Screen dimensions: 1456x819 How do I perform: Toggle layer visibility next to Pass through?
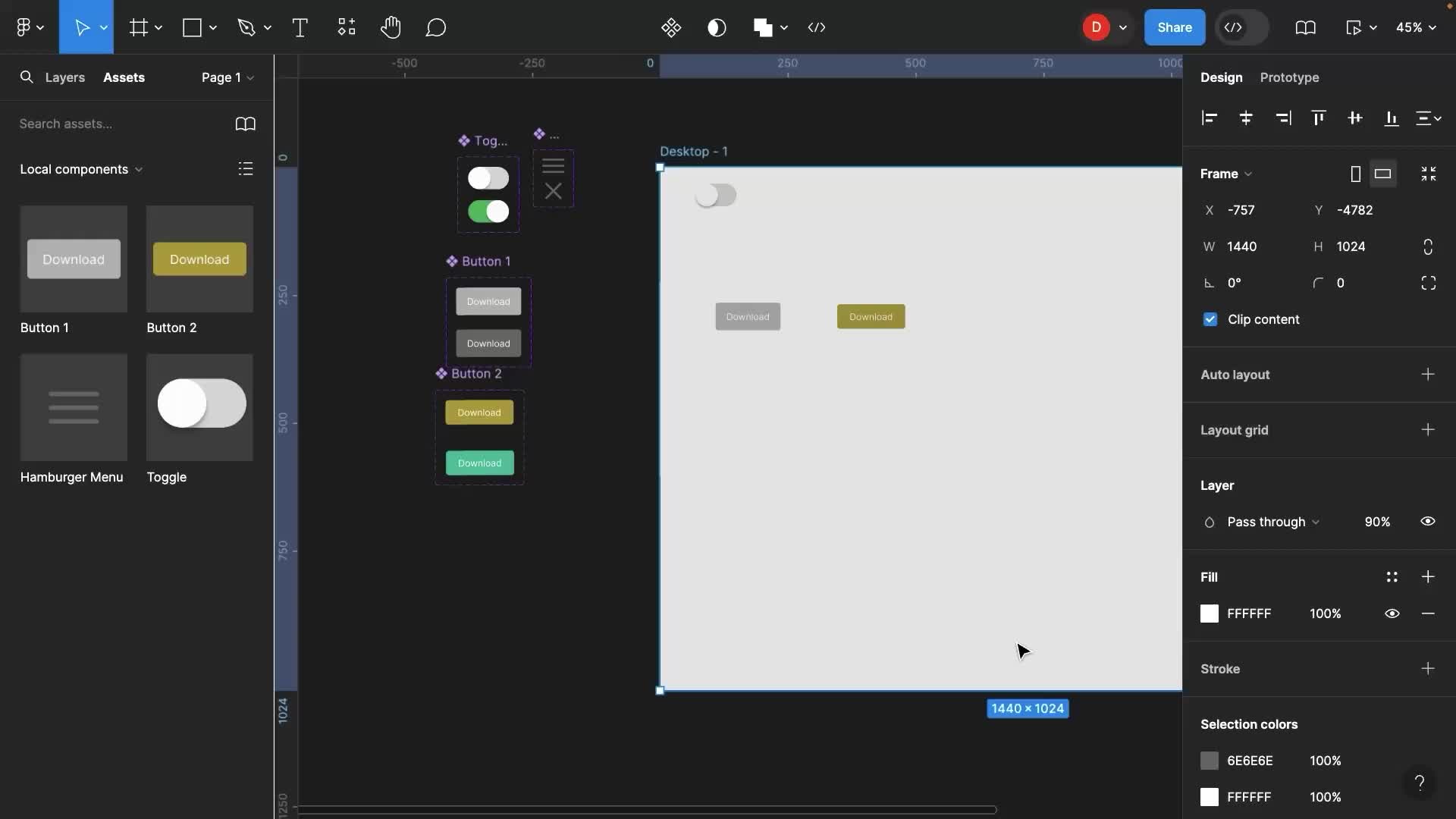coord(1428,522)
